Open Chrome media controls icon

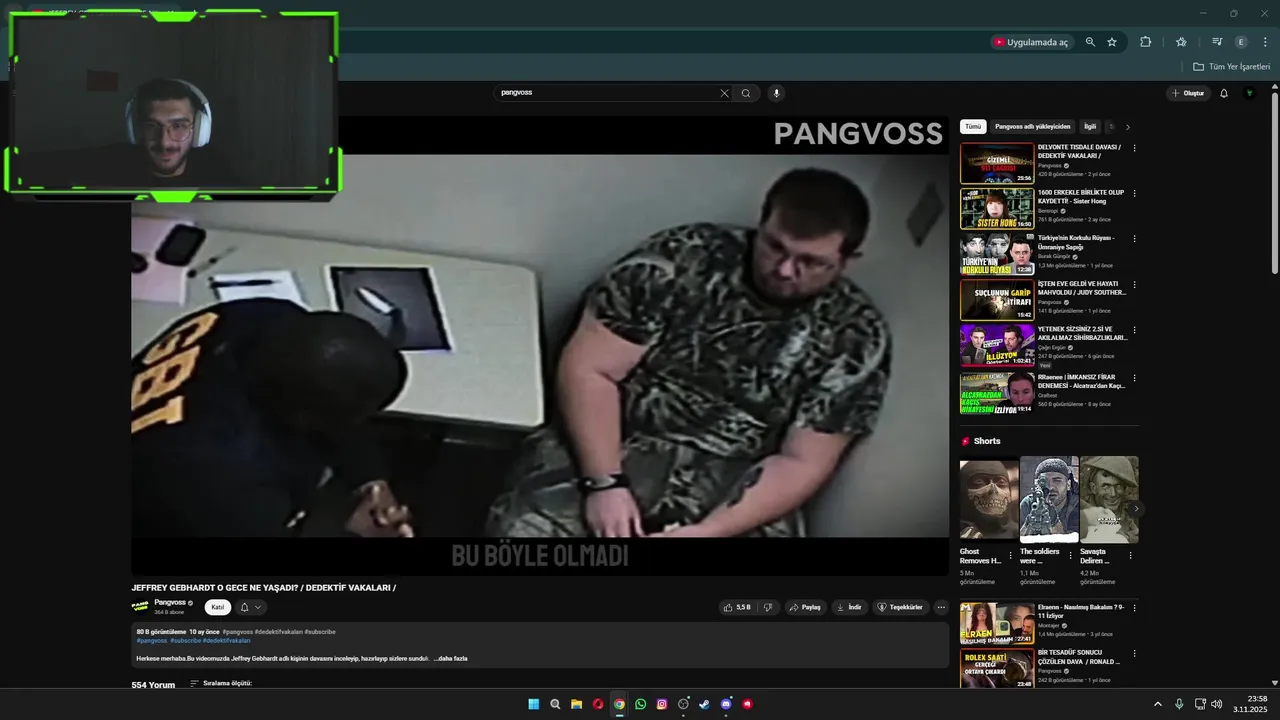(x=1217, y=42)
